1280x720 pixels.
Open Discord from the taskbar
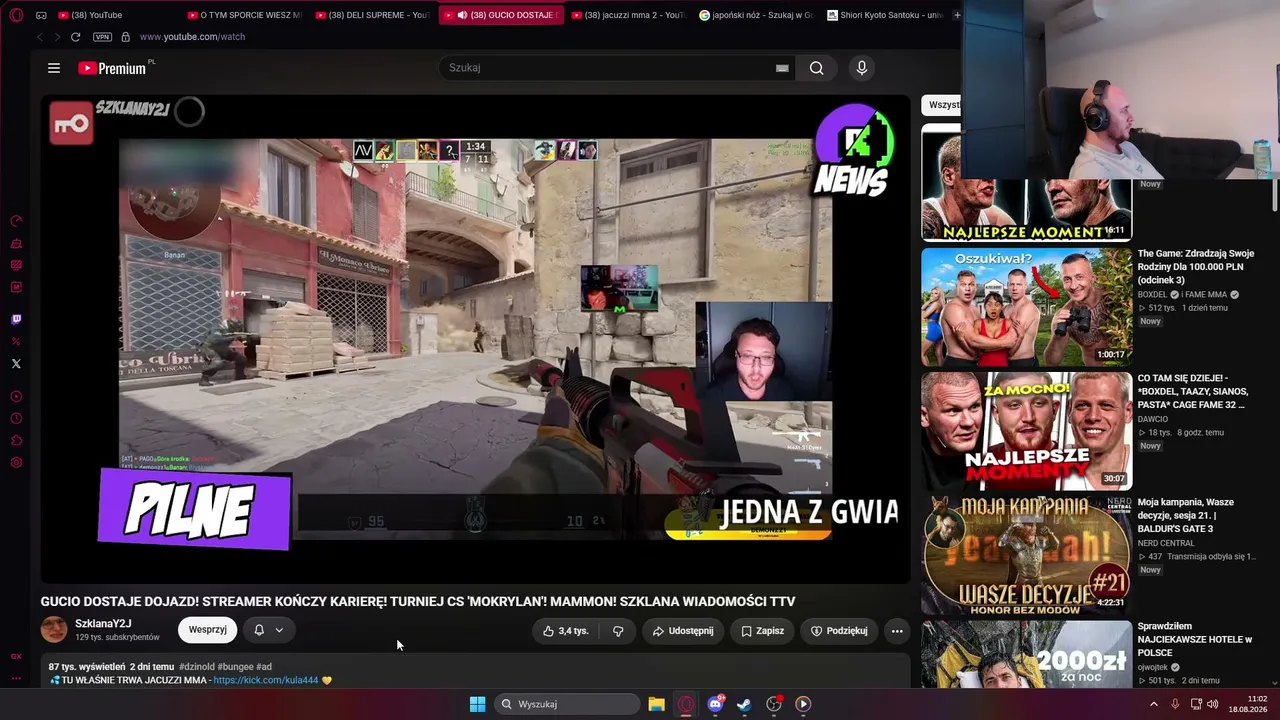(715, 704)
